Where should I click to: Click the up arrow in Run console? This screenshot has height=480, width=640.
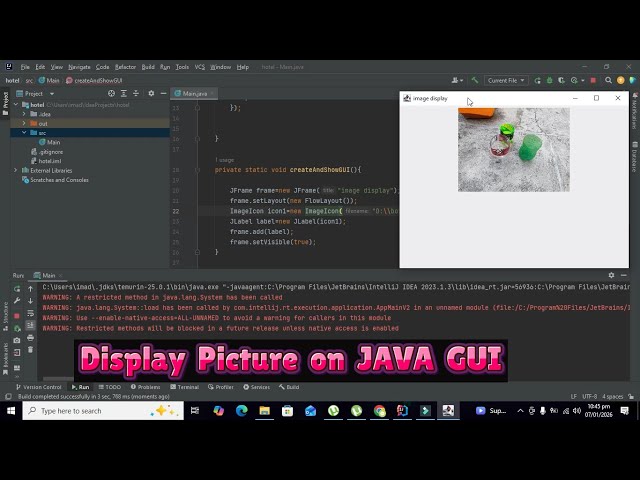(31, 289)
